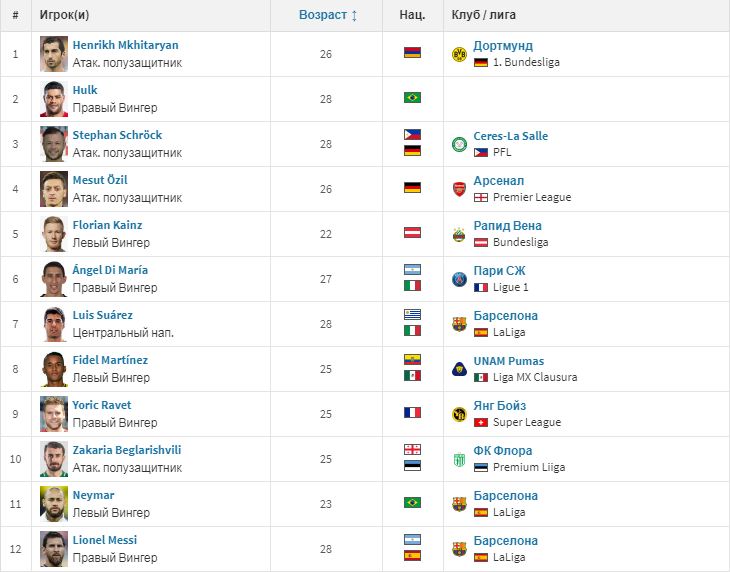Click the Young Boys club crest icon
Viewport: 730px width, 572px height.
pos(459,414)
